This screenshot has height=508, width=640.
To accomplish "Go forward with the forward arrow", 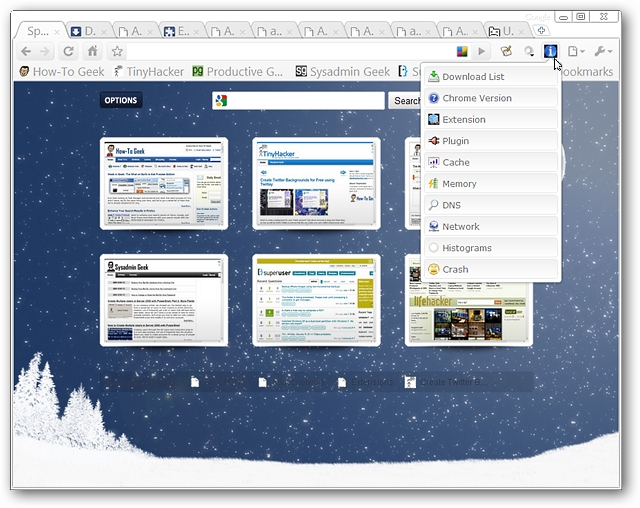I will tap(44, 51).
